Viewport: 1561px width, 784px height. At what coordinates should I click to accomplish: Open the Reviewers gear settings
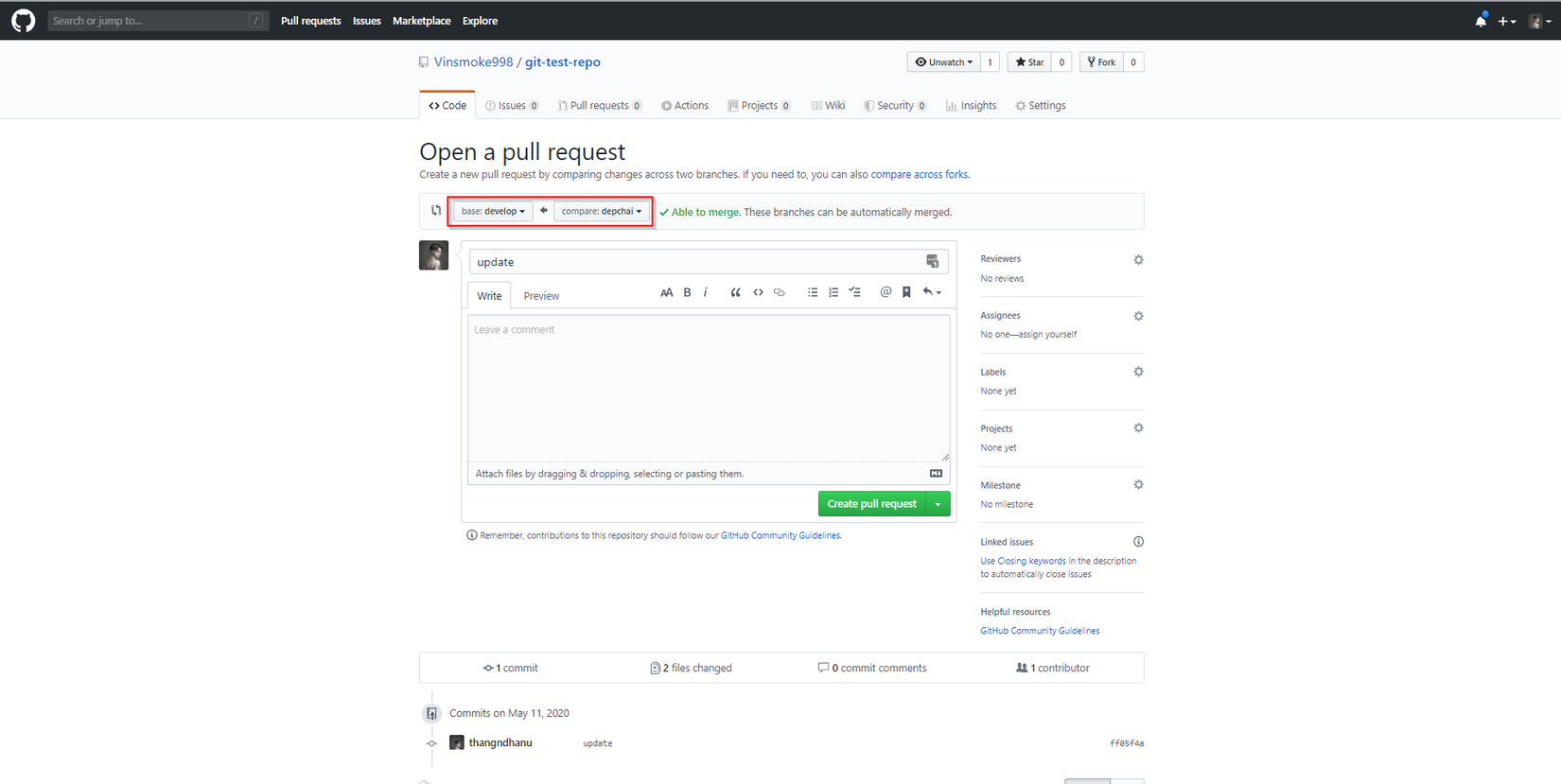(x=1138, y=260)
